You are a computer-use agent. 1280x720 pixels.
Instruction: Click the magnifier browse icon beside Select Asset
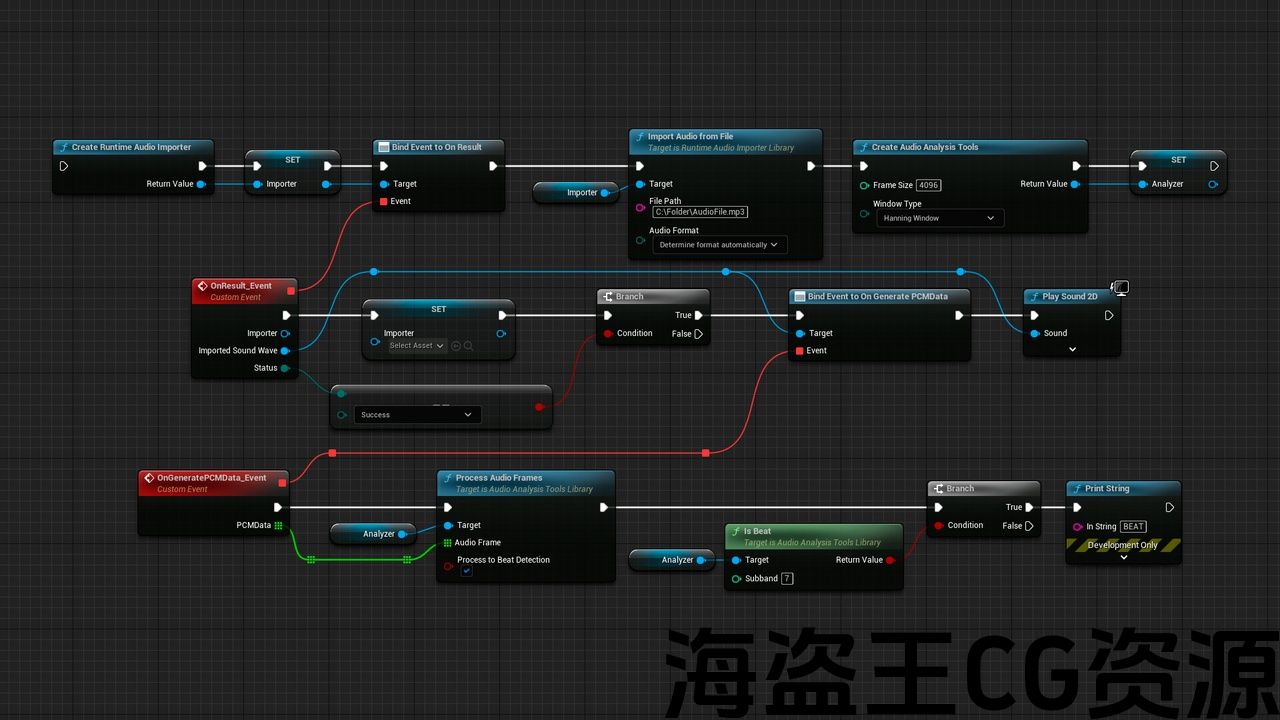pos(468,346)
